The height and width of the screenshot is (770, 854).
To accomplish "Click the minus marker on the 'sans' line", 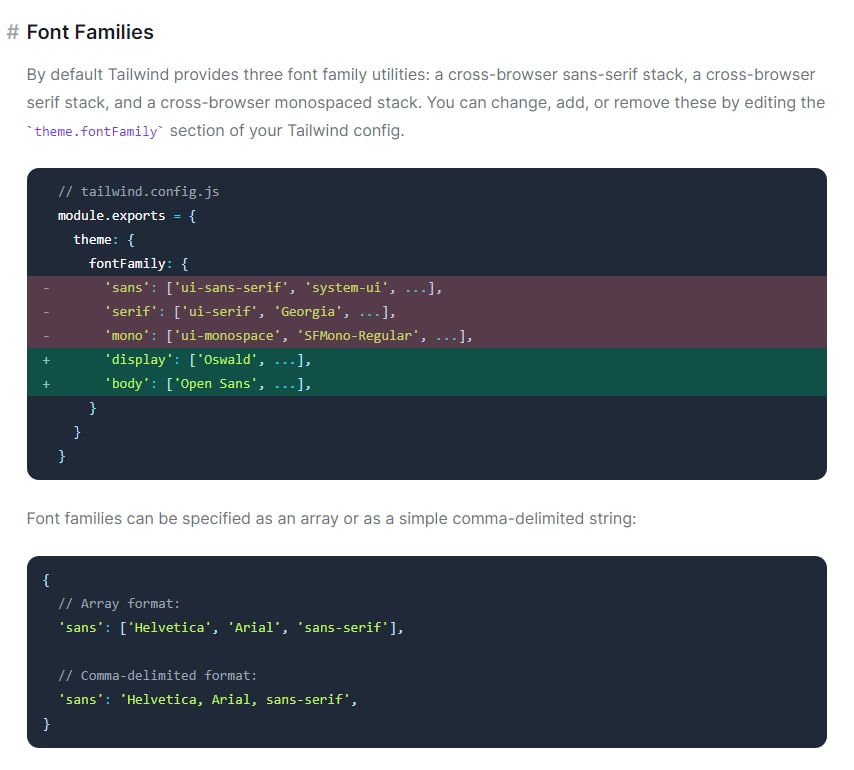I will pyautogui.click(x=46, y=288).
